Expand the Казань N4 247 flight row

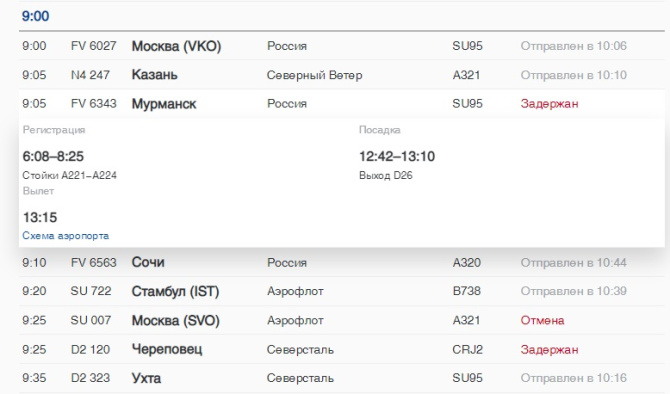(342, 75)
